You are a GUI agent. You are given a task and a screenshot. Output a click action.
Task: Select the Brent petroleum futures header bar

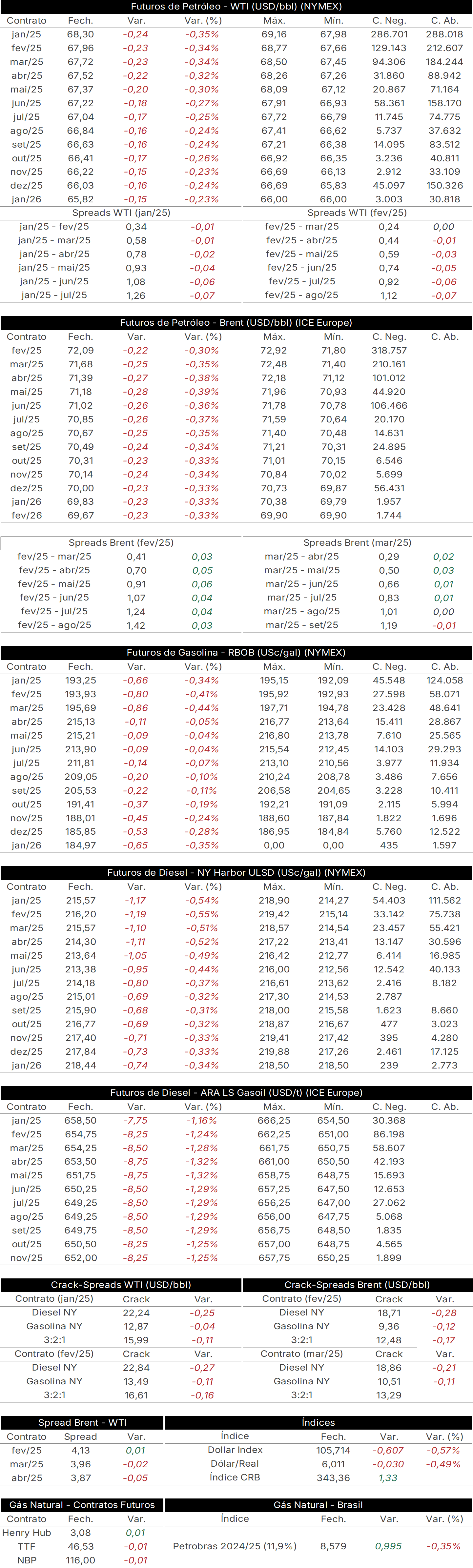(x=236, y=323)
